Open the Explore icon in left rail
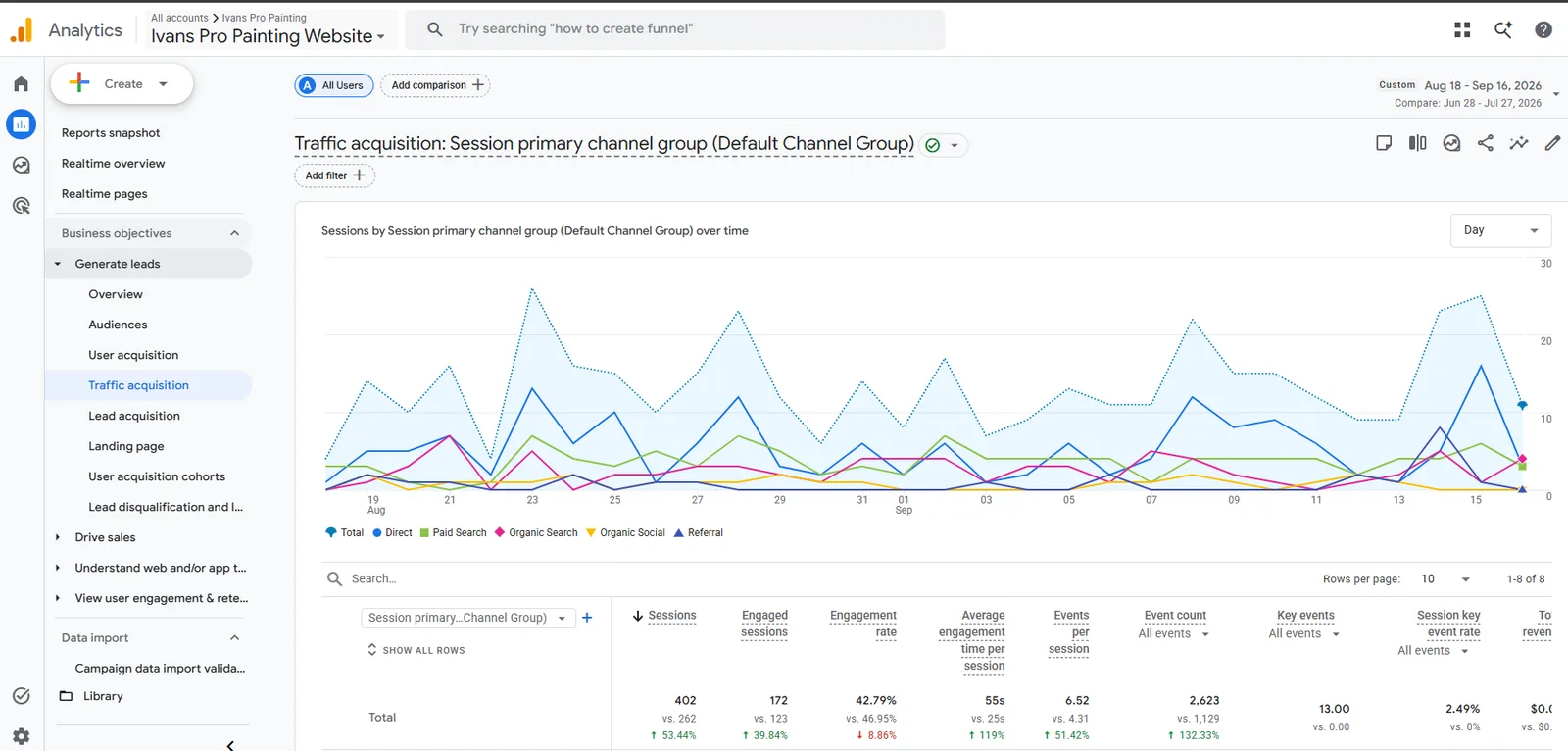1568x751 pixels. click(21, 166)
